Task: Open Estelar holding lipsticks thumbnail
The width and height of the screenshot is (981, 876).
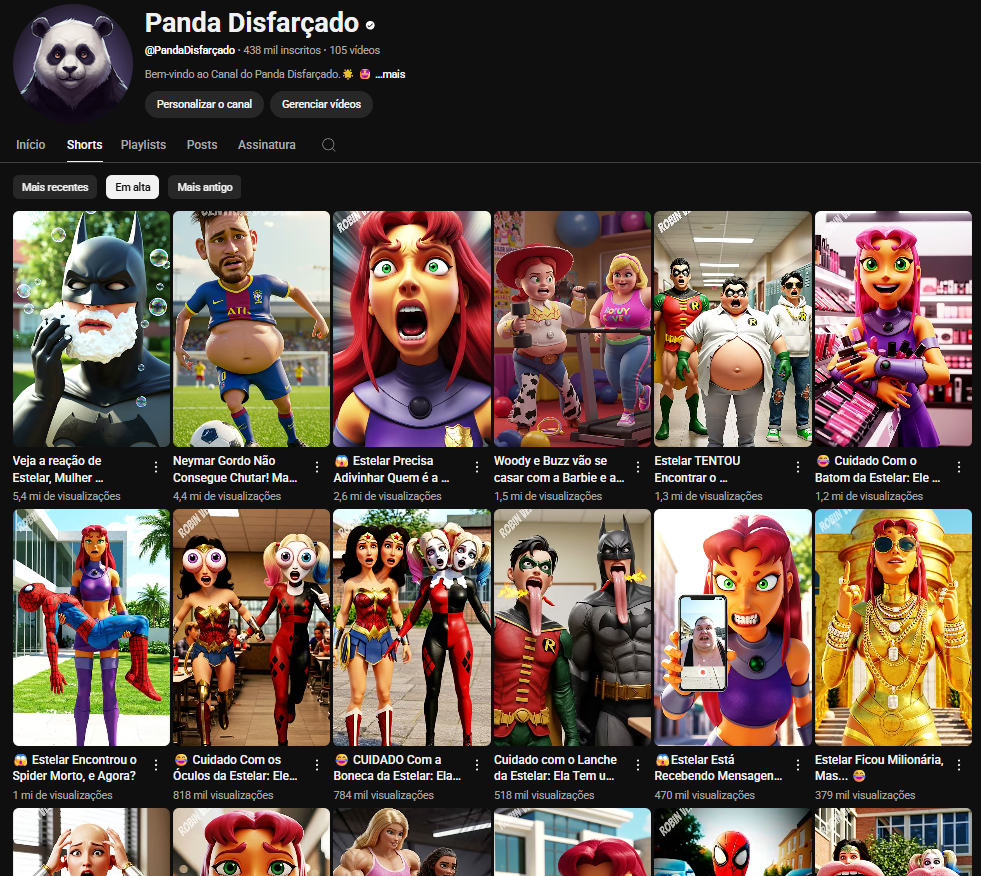Action: [x=893, y=329]
